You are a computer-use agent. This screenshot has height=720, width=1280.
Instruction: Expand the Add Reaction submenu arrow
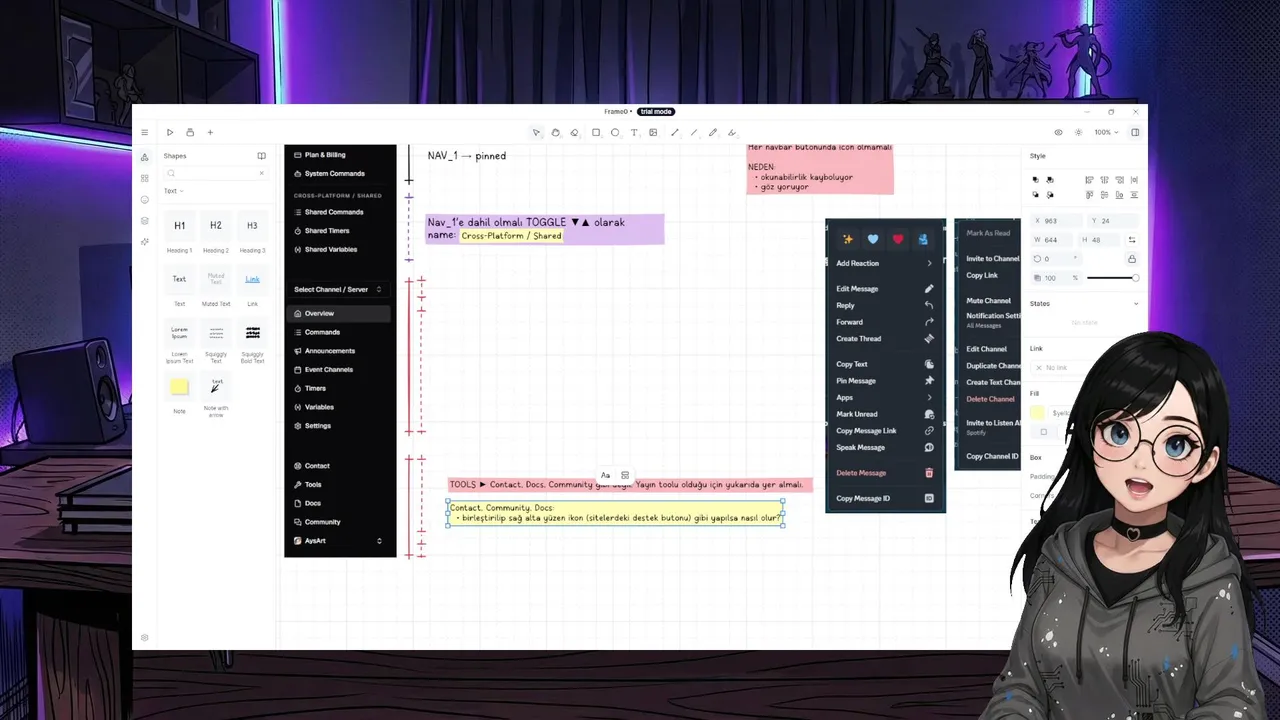coord(929,263)
